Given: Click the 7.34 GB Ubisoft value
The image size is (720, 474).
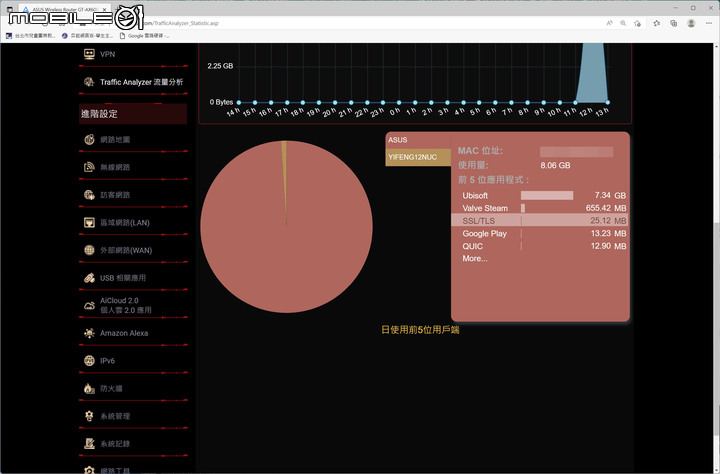Looking at the screenshot, I should point(610,195).
